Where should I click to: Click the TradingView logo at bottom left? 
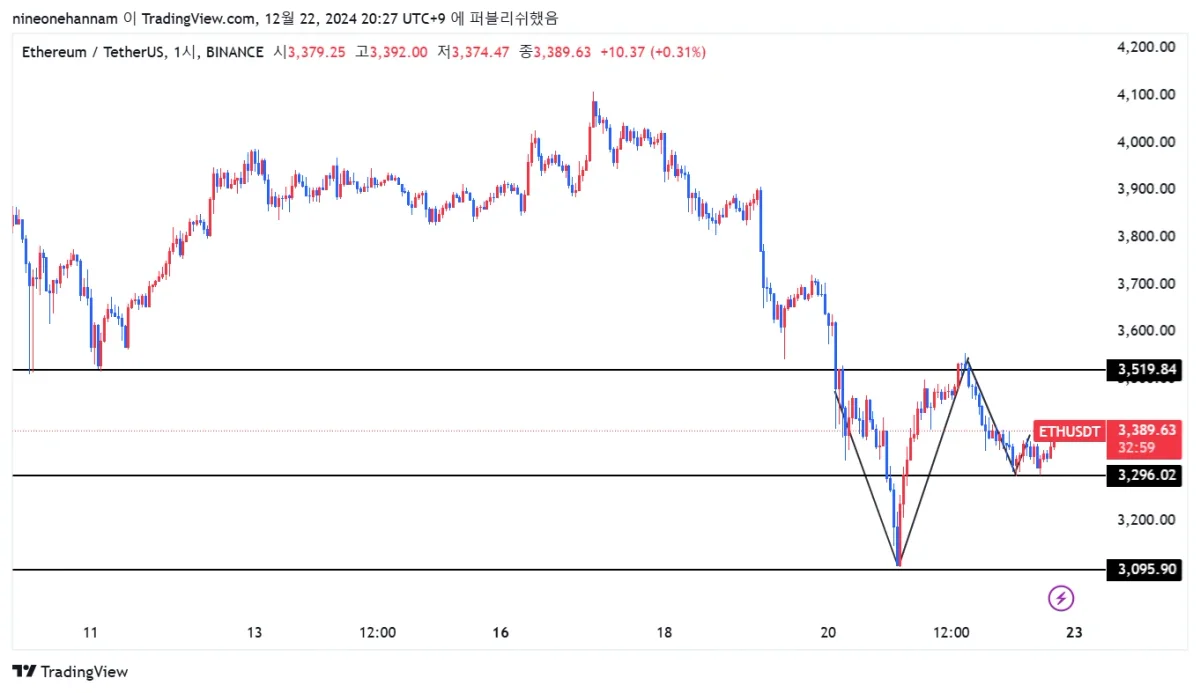(70, 672)
